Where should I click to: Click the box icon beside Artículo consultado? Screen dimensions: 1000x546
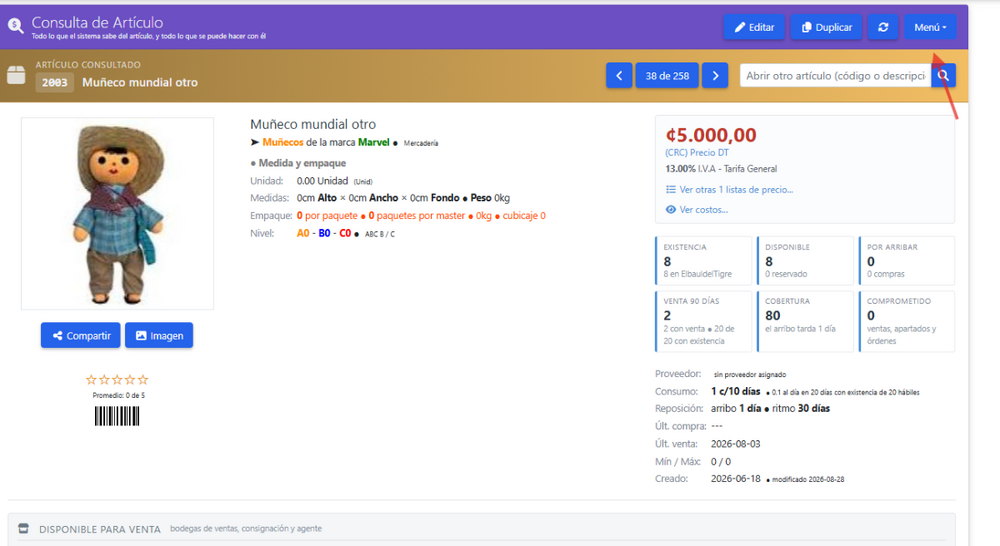click(16, 75)
